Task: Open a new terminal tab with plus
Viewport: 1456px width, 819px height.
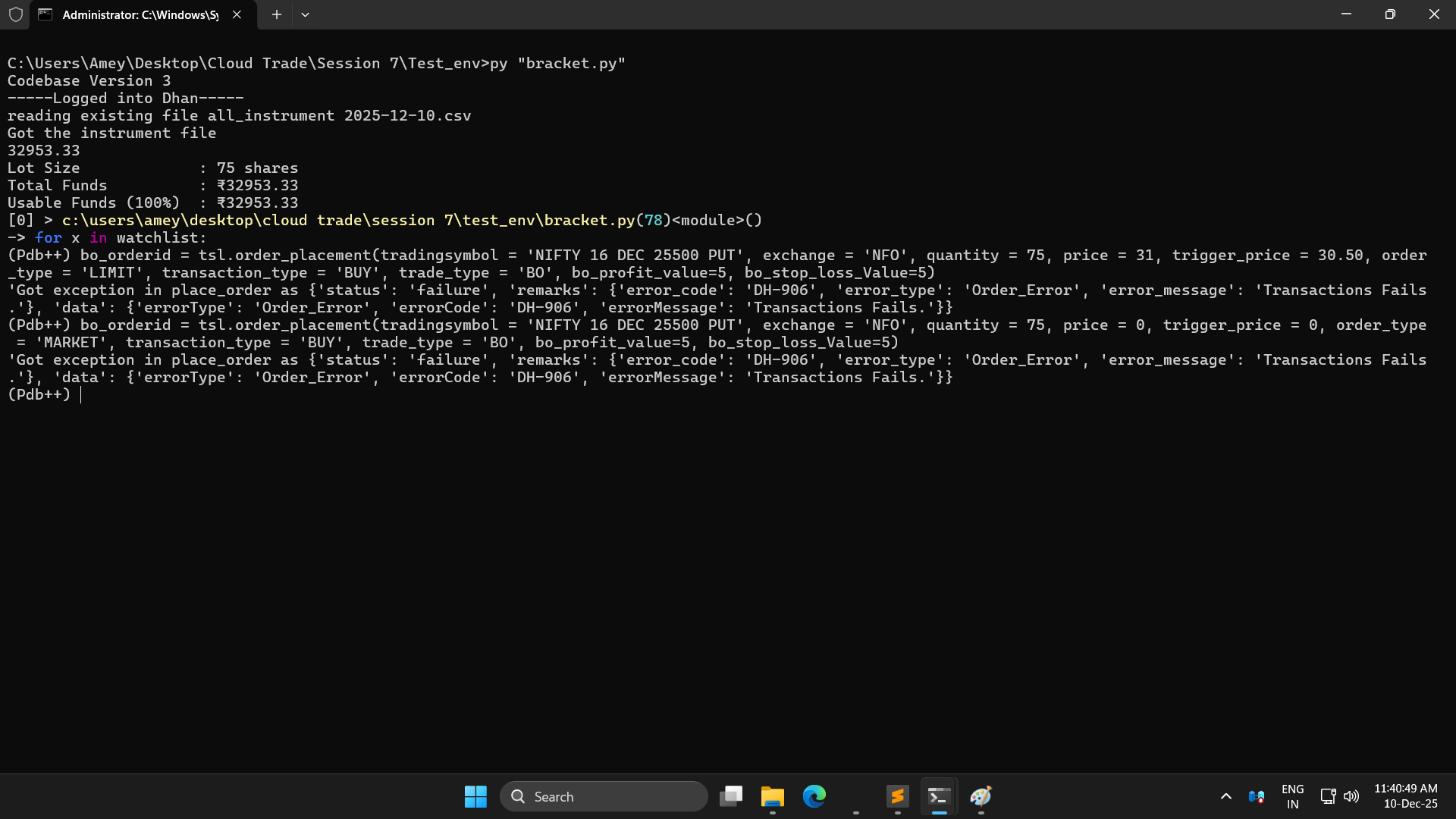Action: (277, 14)
